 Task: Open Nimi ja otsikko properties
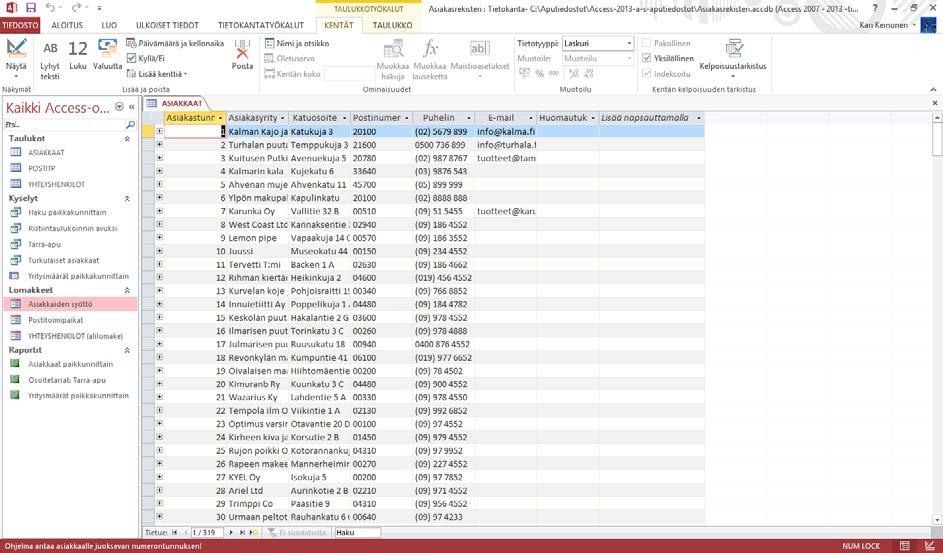pyautogui.click(x=298, y=43)
